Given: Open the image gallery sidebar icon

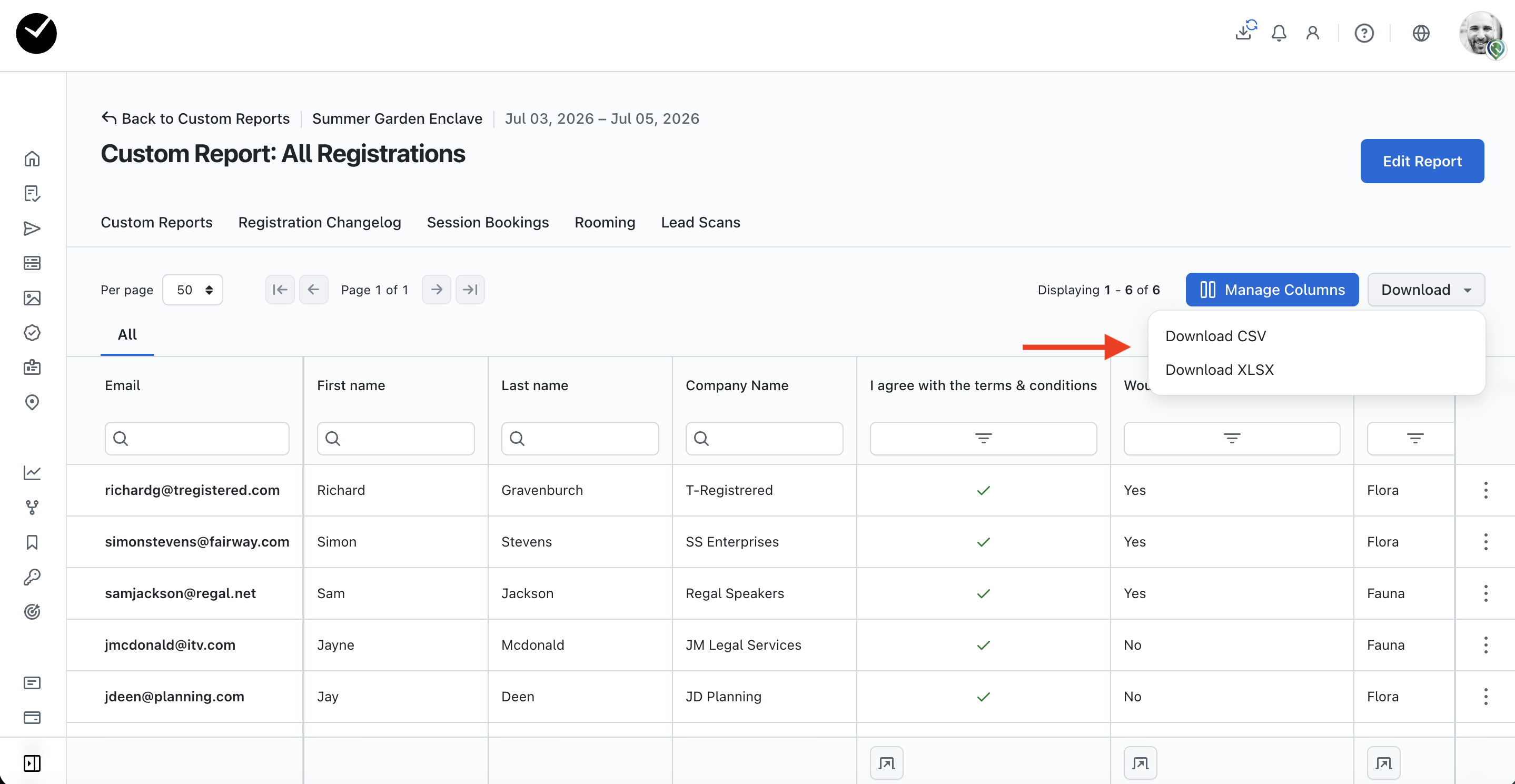Looking at the screenshot, I should [x=32, y=298].
